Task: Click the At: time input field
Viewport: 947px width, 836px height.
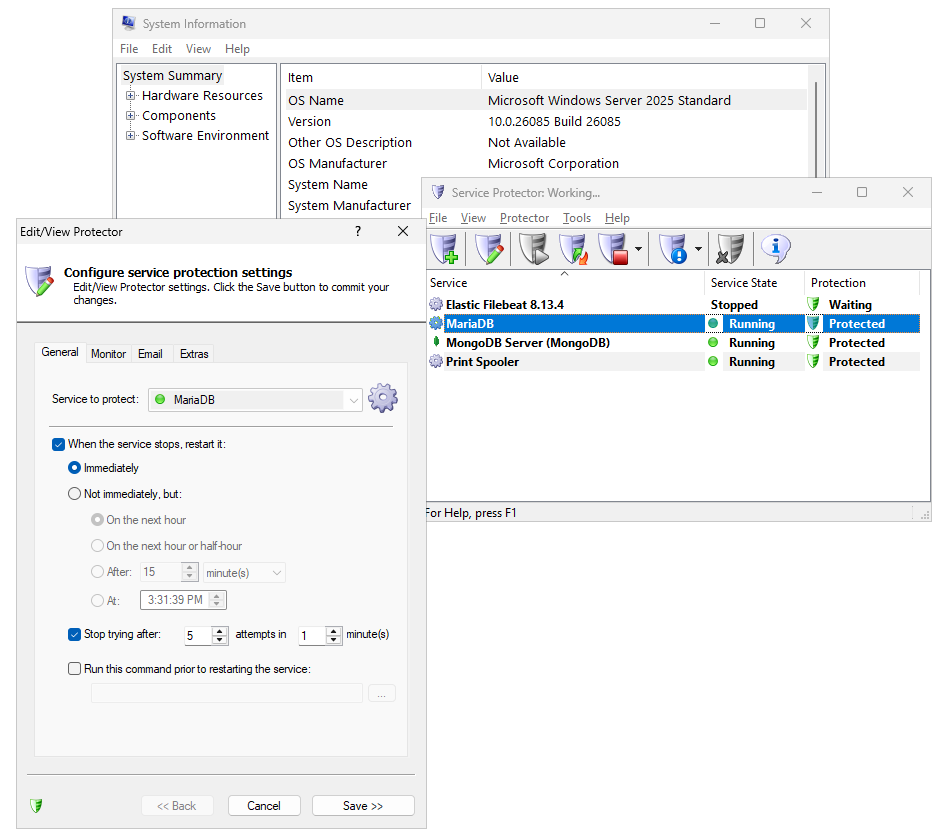Action: tap(184, 600)
